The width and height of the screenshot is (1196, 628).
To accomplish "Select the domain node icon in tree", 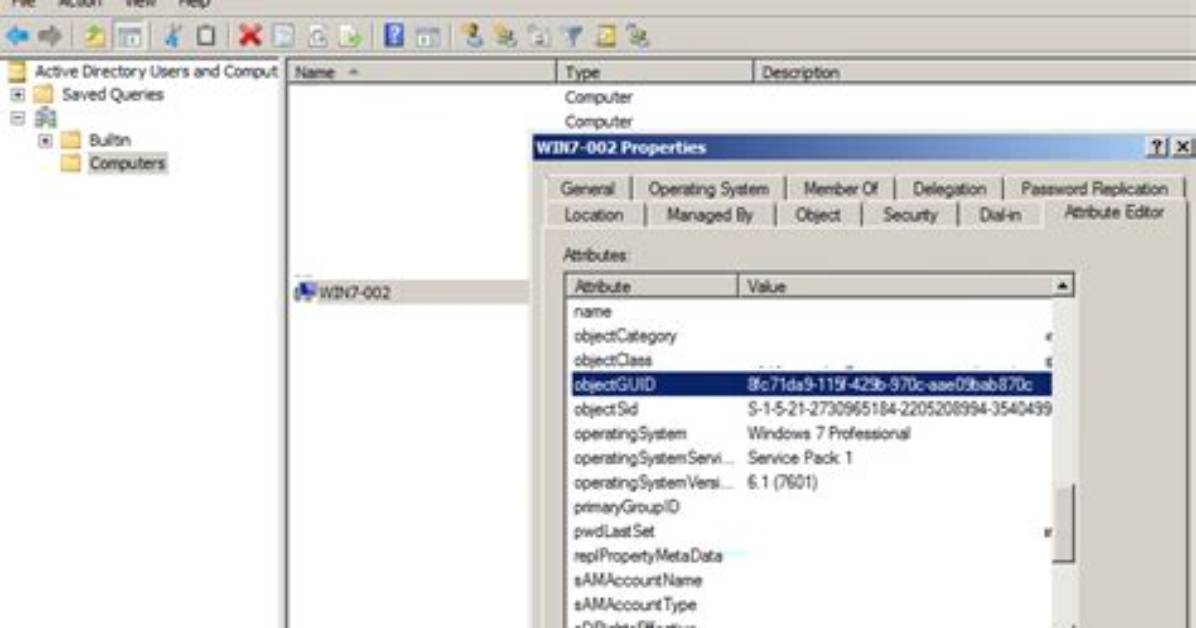I will pos(46,118).
